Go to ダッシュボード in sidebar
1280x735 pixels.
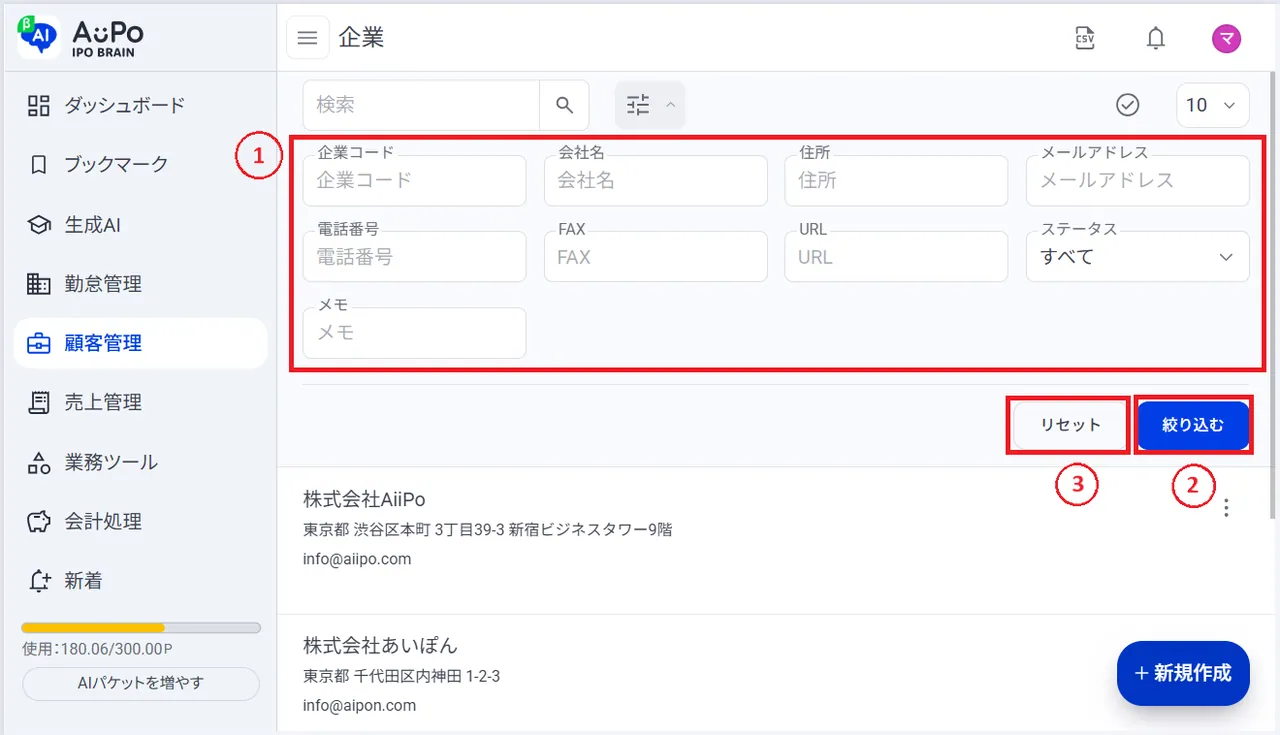(x=141, y=105)
